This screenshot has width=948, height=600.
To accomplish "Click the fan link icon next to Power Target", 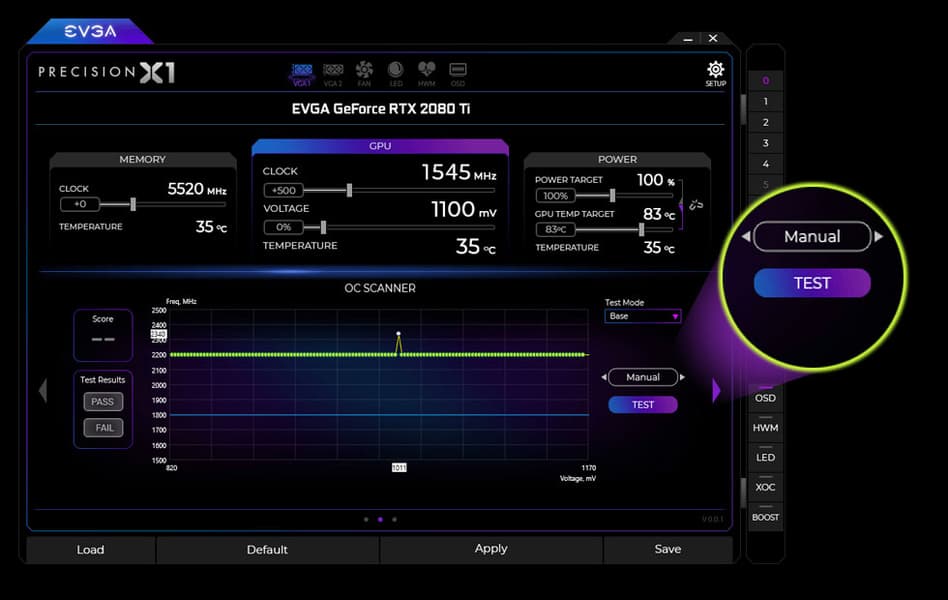I will pyautogui.click(x=697, y=203).
